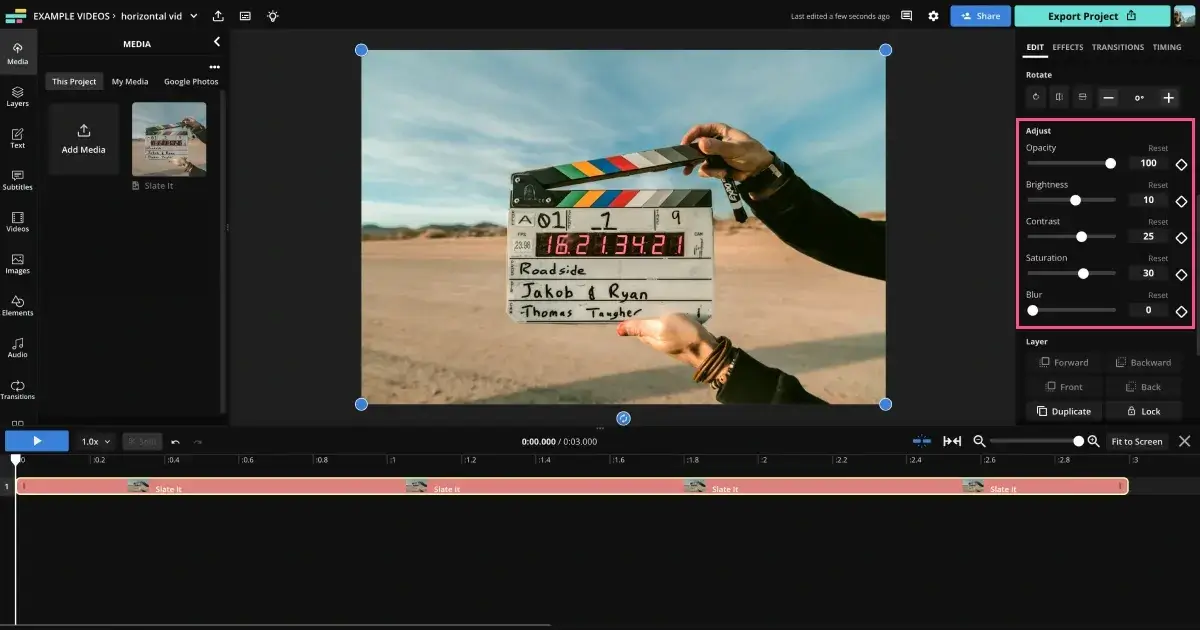
Task: Select the Slate It clip thumbnail
Action: [168, 138]
